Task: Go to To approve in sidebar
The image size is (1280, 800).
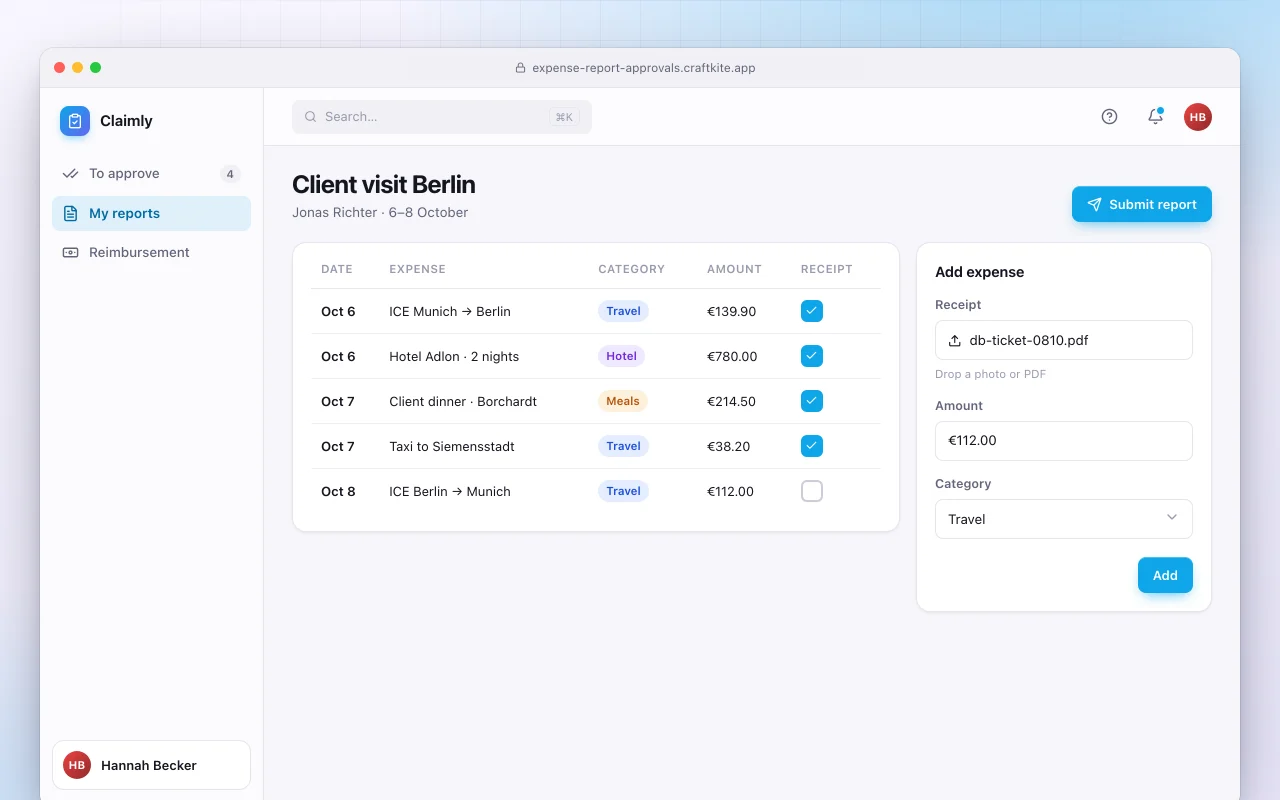Action: [x=151, y=174]
